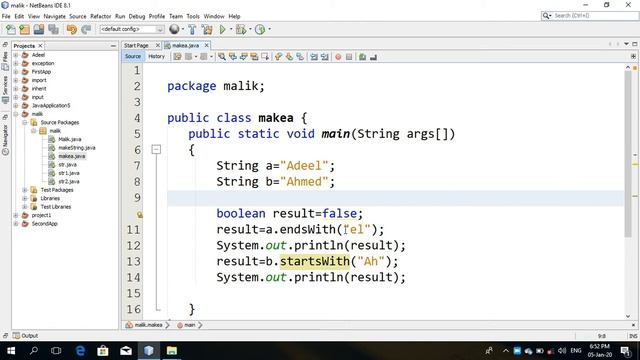Collapse the Source Packages node
Image resolution: width=640 pixels, height=360 pixels.
24,122
